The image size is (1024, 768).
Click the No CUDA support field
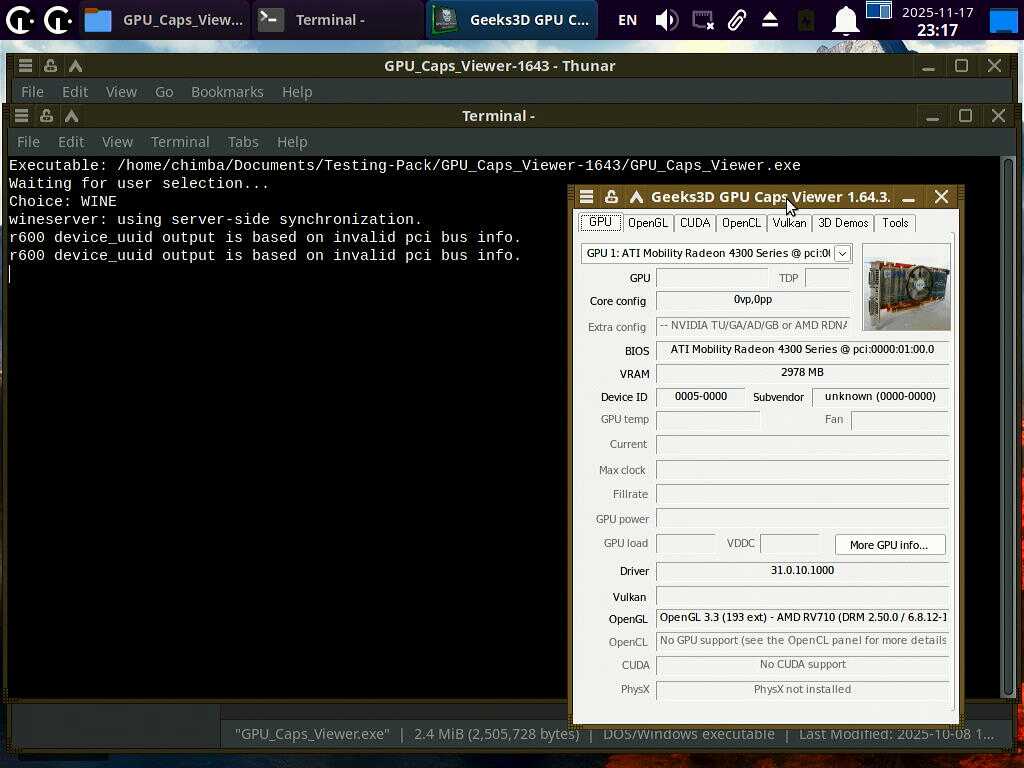803,665
